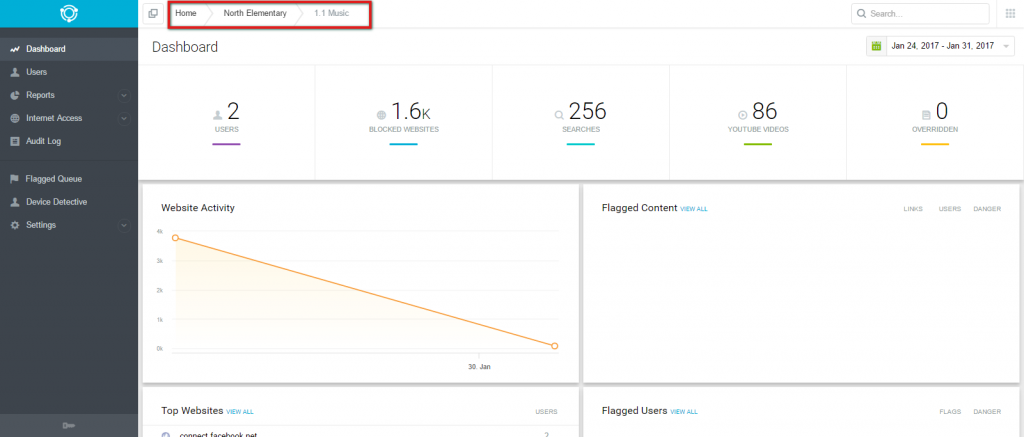Click the green calendar icon

click(876, 46)
